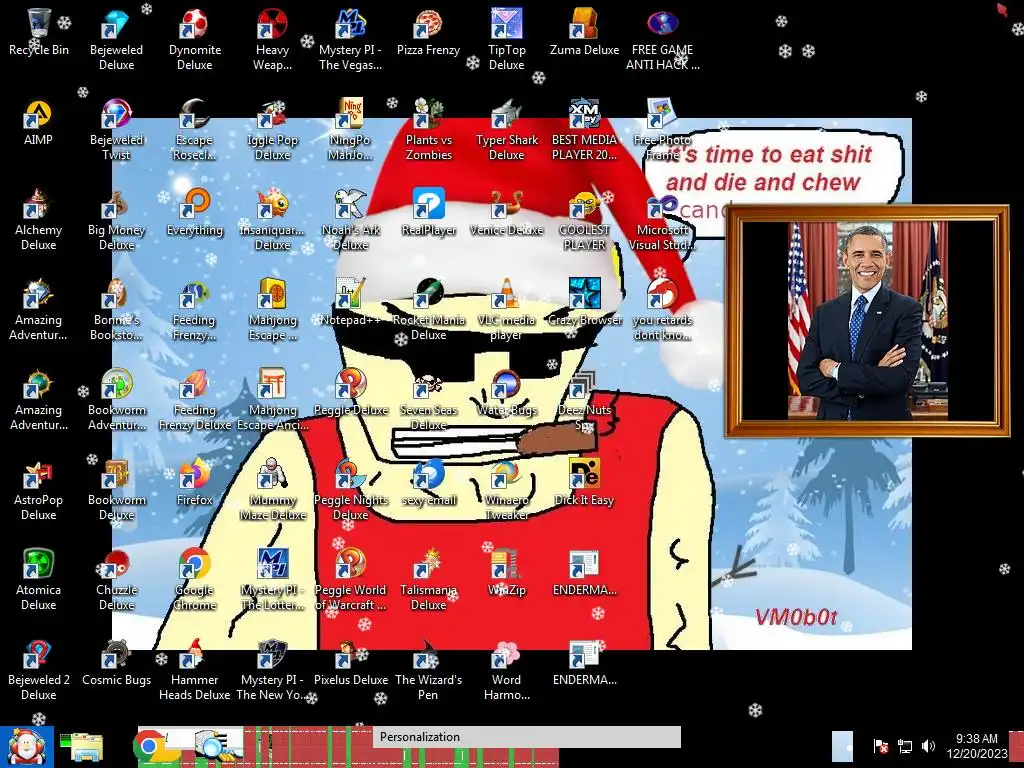Image resolution: width=1024 pixels, height=768 pixels.
Task: Select the Iggle Pop Deluxe shortcut
Action: tap(272, 130)
